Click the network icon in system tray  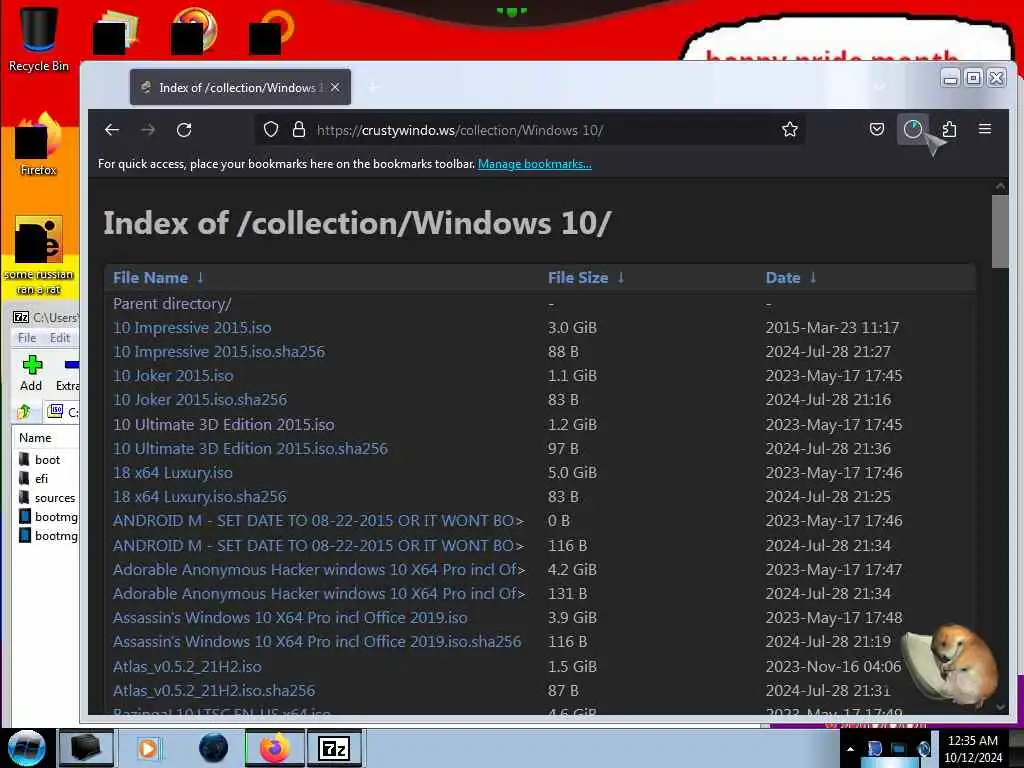pos(899,749)
